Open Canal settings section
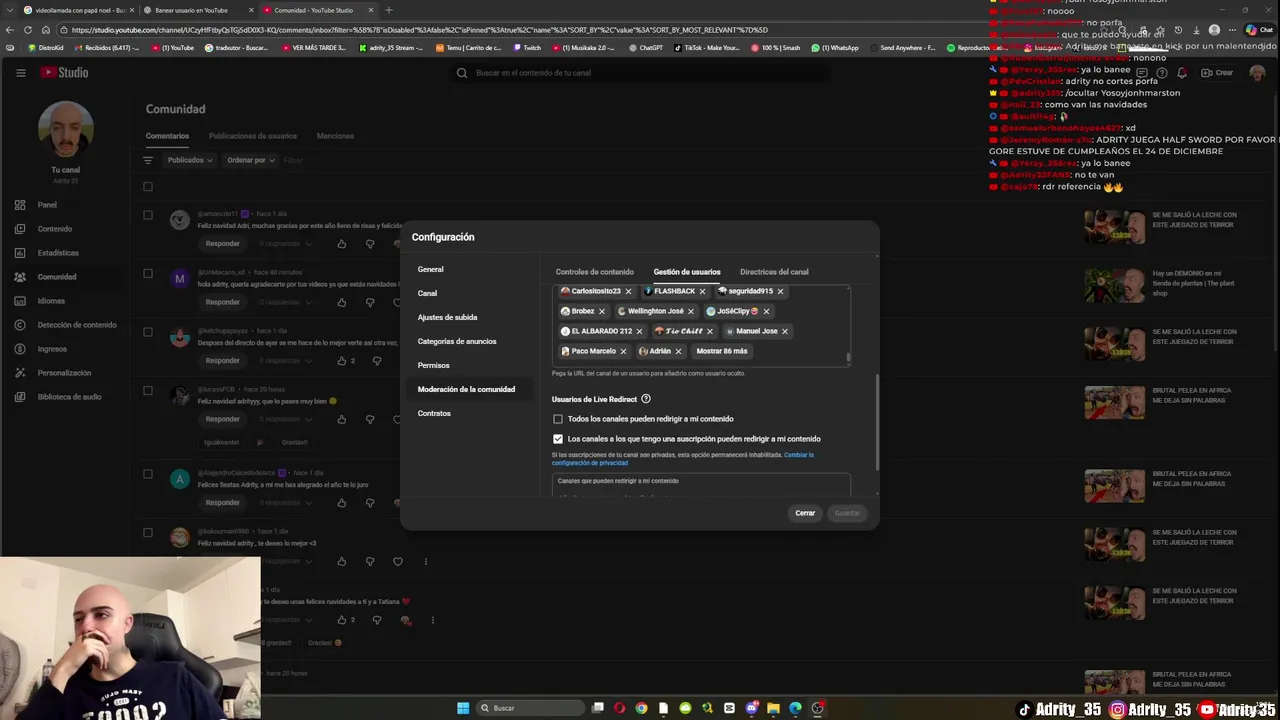This screenshot has width=1280, height=720. click(x=428, y=293)
